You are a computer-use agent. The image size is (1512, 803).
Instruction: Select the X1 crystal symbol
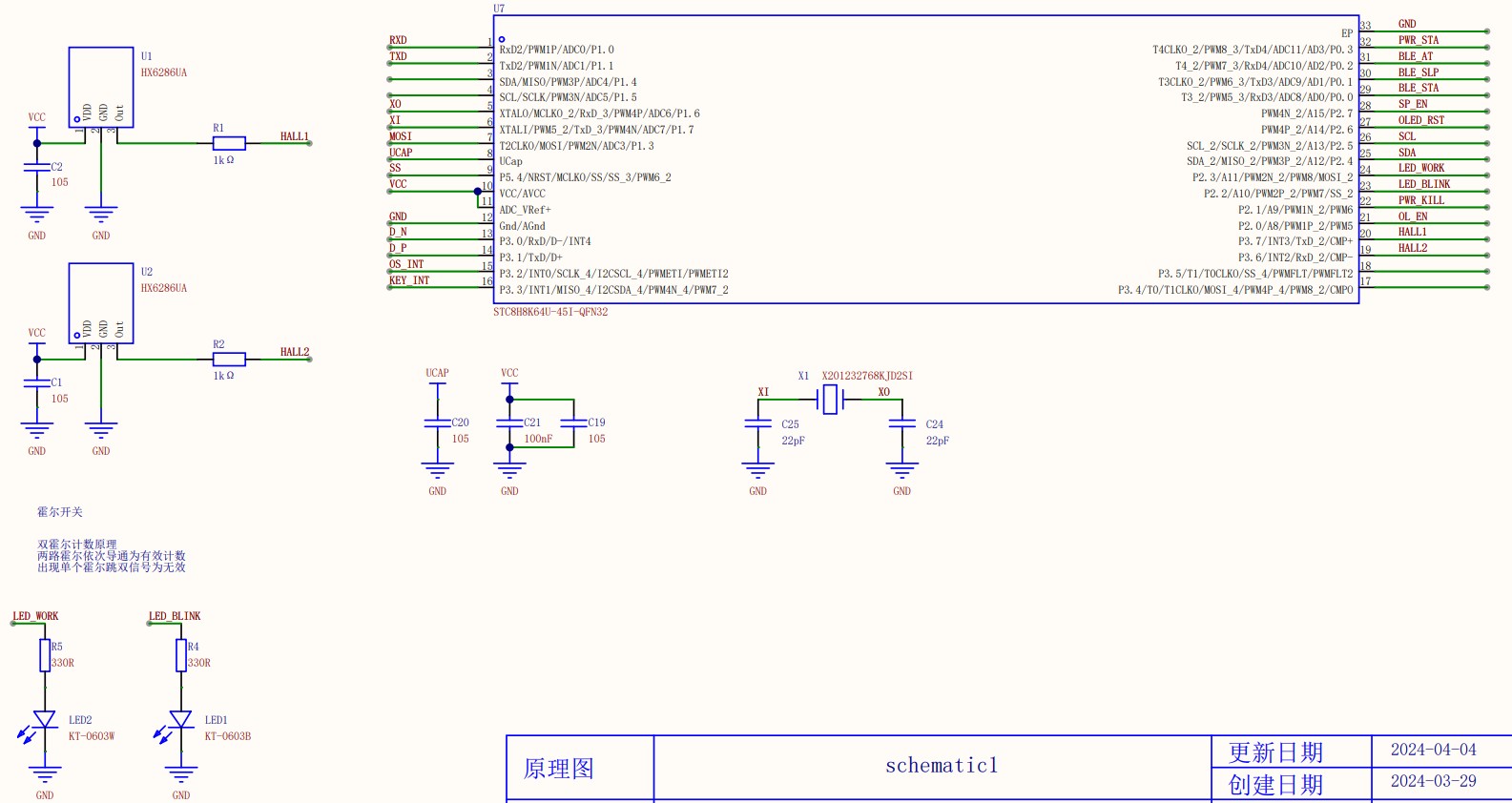click(x=831, y=400)
